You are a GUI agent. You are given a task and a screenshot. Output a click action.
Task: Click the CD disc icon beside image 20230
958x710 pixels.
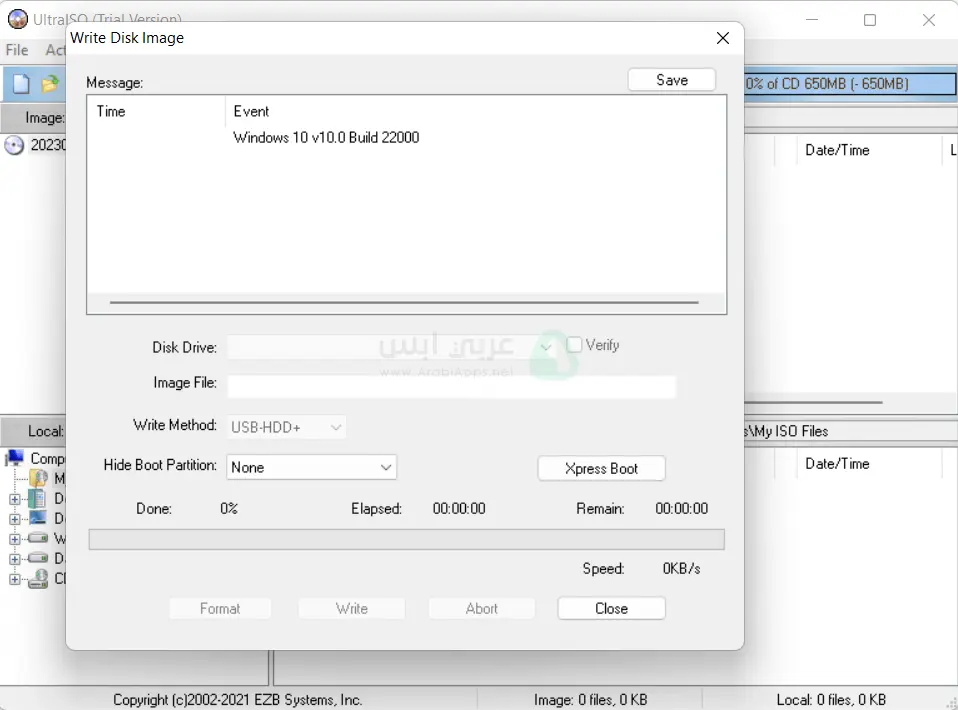tap(13, 145)
